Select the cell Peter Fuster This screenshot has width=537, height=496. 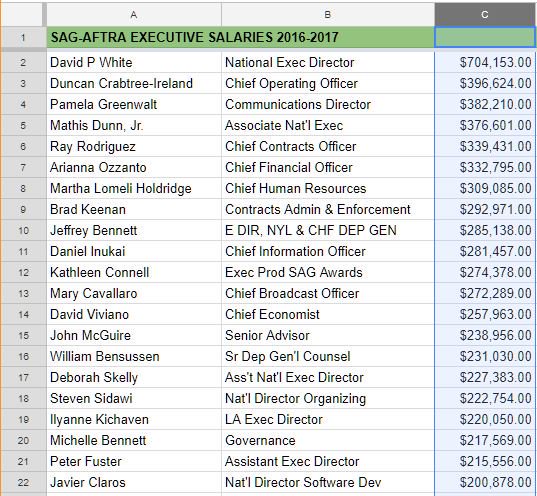134,461
